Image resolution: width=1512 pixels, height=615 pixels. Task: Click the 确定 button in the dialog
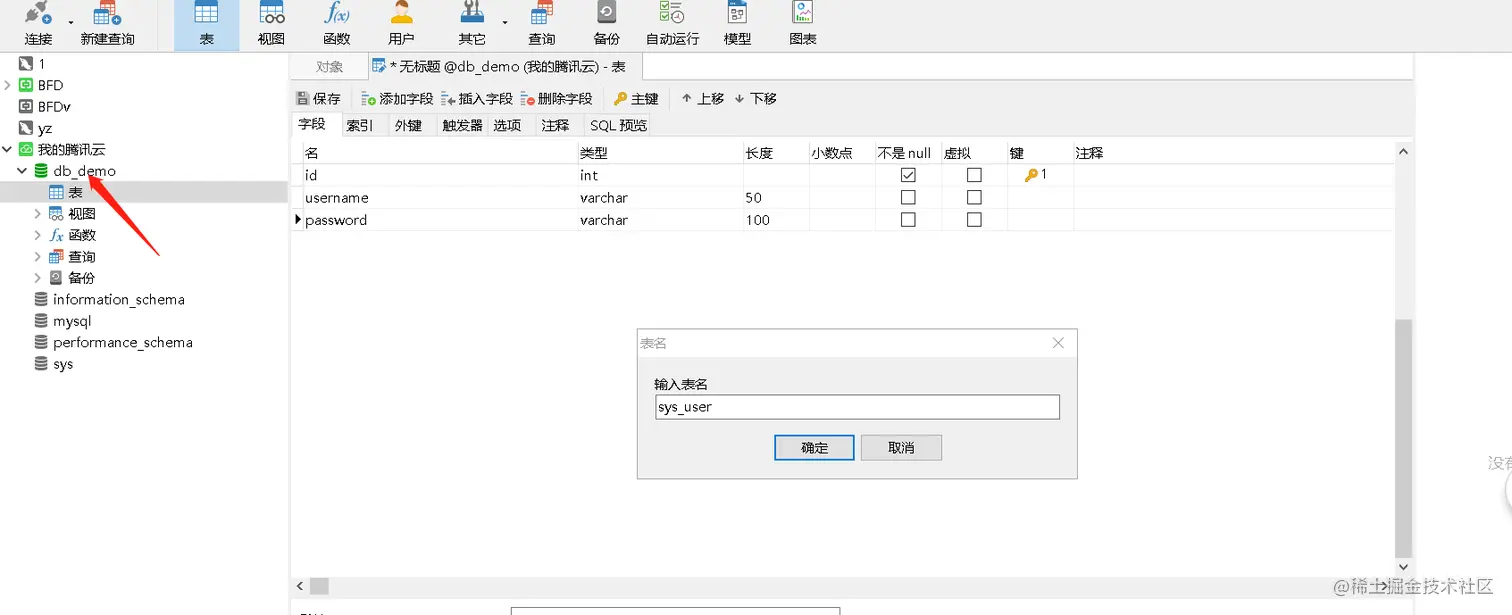813,447
